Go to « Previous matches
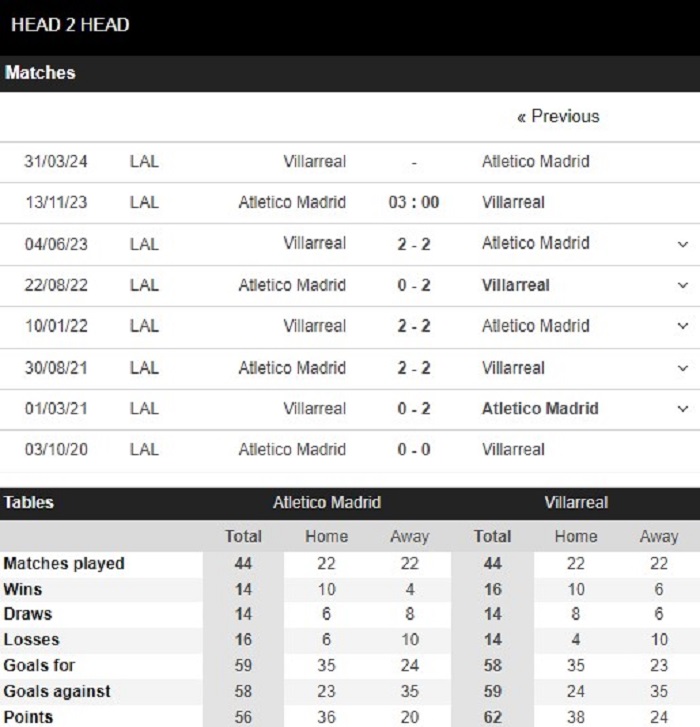Image resolution: width=700 pixels, height=727 pixels. click(558, 116)
